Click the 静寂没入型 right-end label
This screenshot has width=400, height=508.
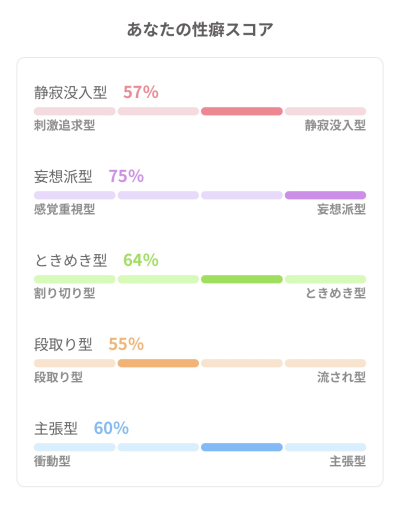335,125
